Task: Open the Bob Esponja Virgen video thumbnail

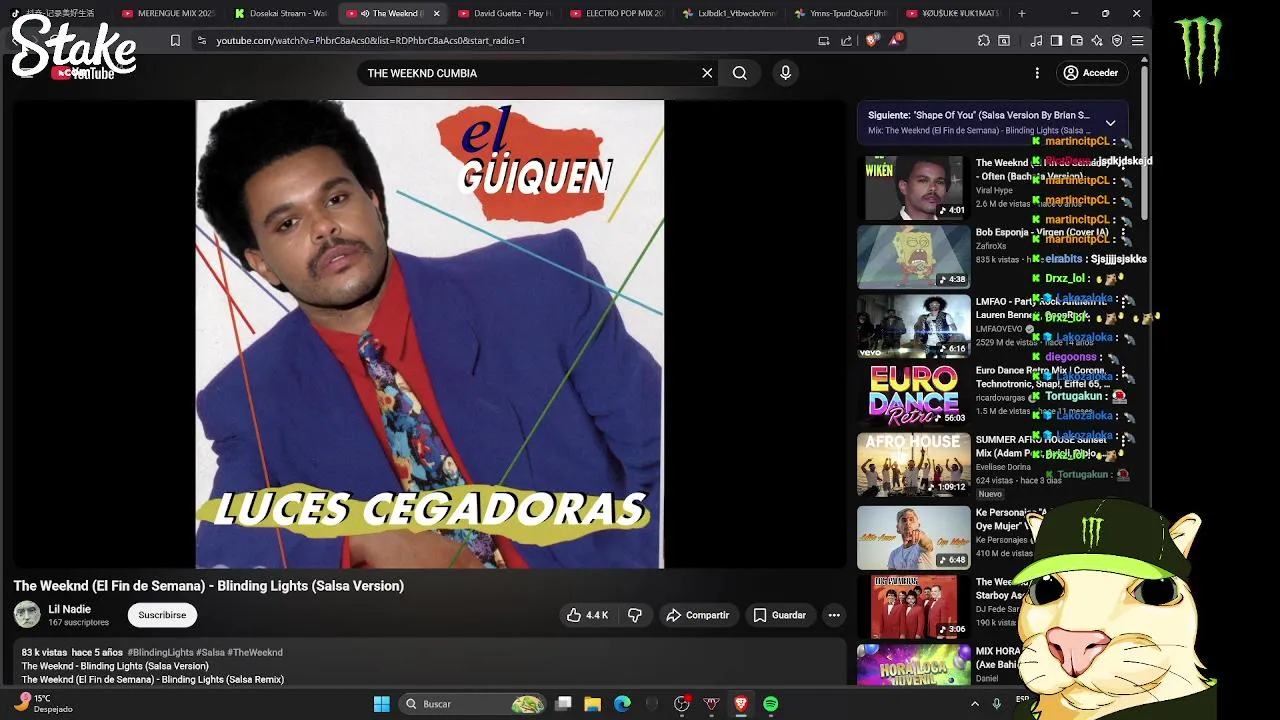Action: click(913, 257)
